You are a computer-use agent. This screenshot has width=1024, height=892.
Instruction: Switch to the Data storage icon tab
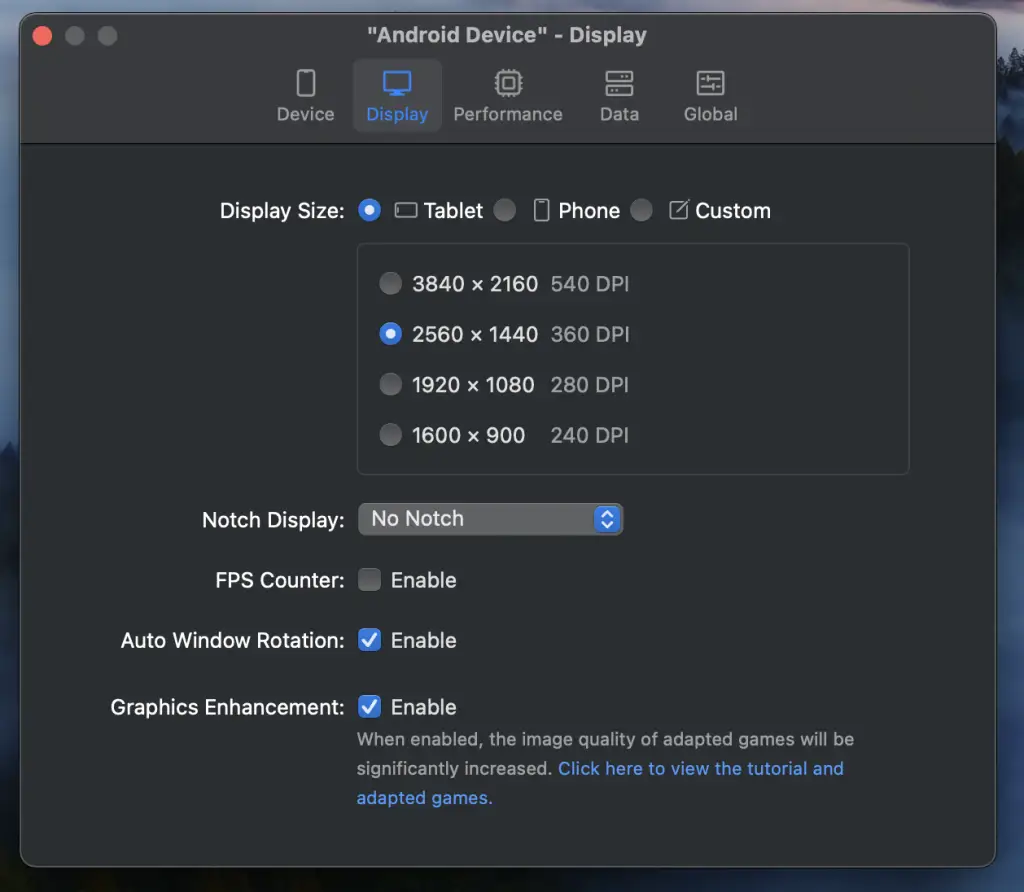pos(619,82)
